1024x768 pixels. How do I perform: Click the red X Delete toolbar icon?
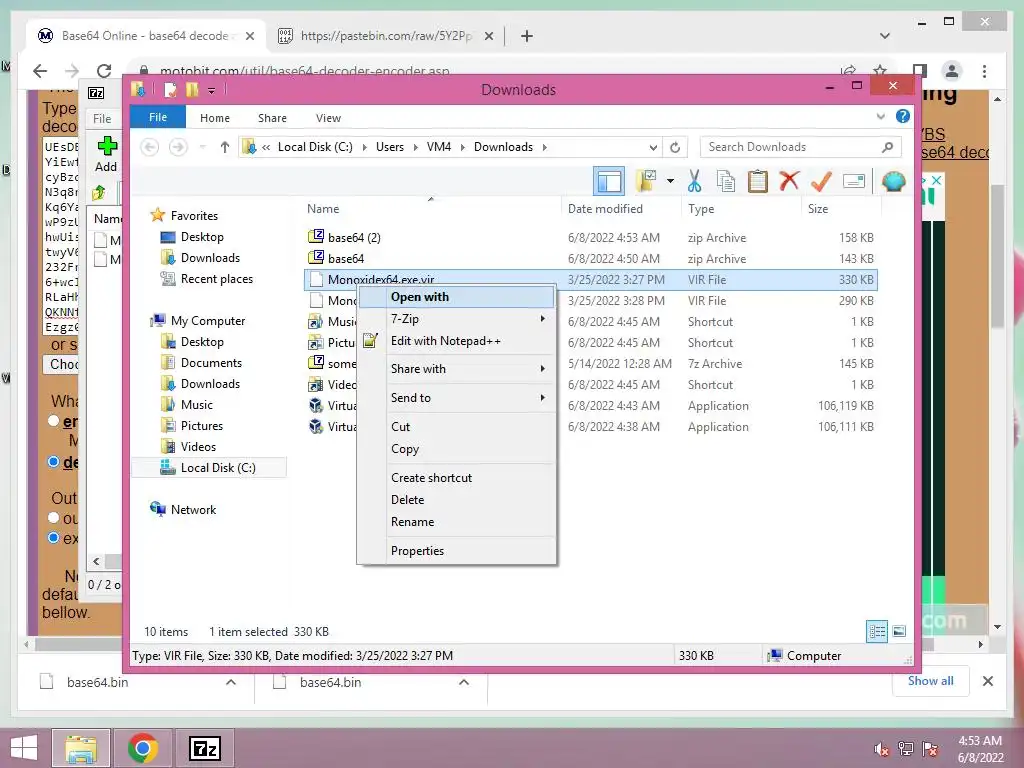pos(789,180)
